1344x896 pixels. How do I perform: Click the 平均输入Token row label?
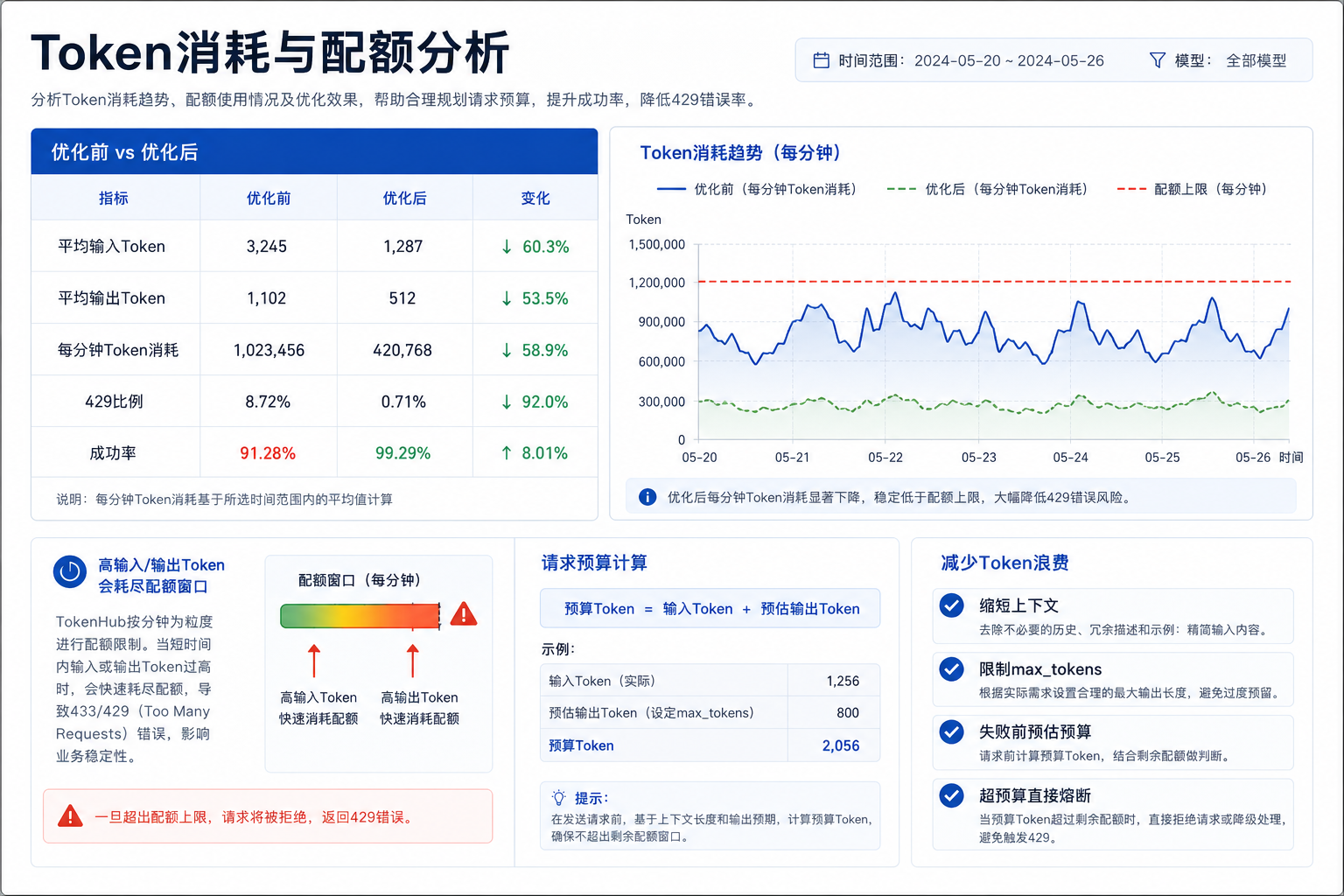point(112,247)
